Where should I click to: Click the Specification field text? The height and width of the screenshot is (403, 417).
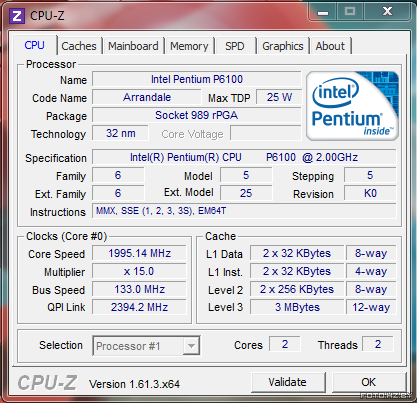pos(244,157)
